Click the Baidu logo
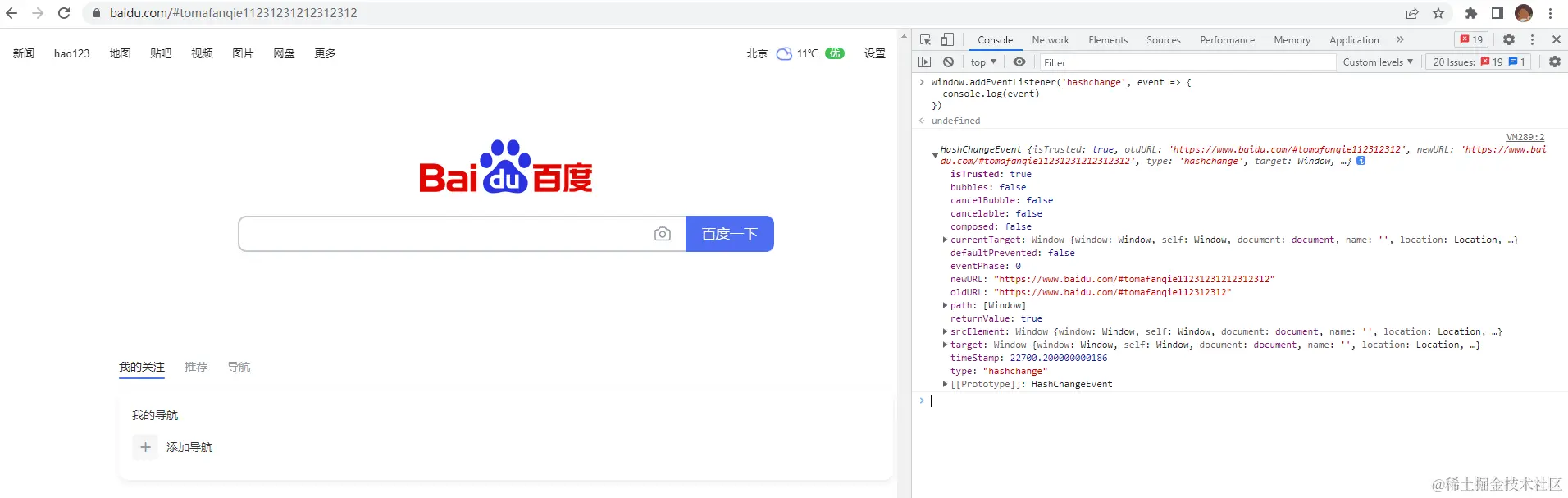 click(x=506, y=167)
